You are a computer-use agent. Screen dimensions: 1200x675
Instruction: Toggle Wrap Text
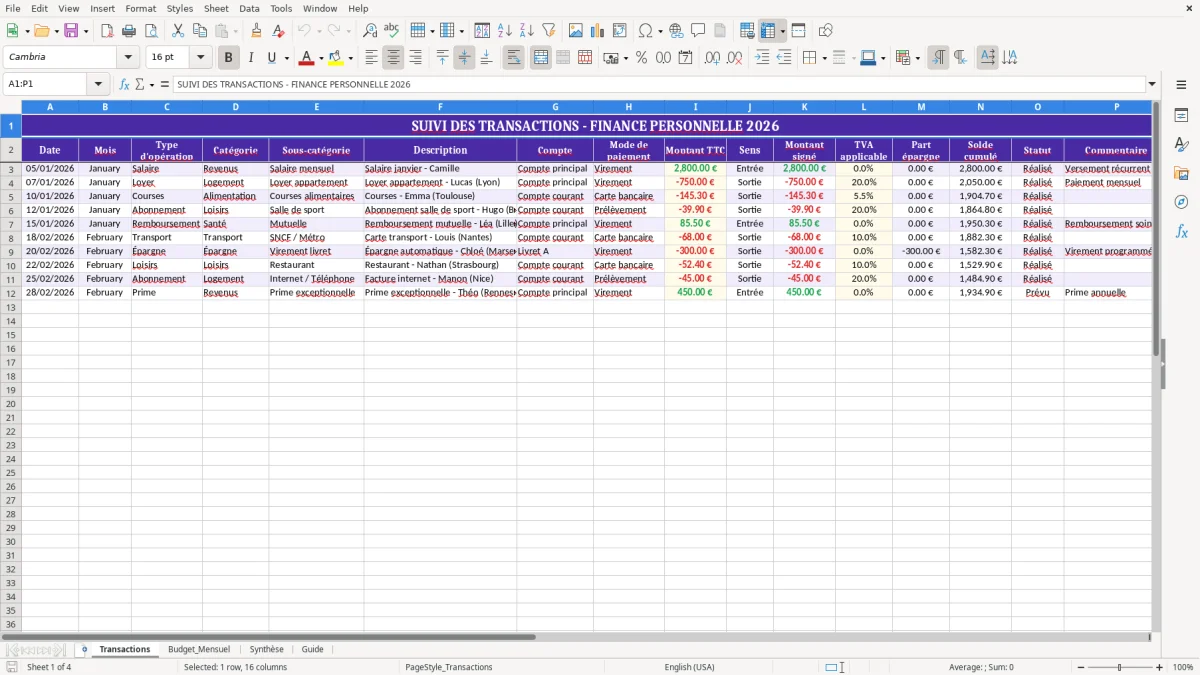point(513,58)
